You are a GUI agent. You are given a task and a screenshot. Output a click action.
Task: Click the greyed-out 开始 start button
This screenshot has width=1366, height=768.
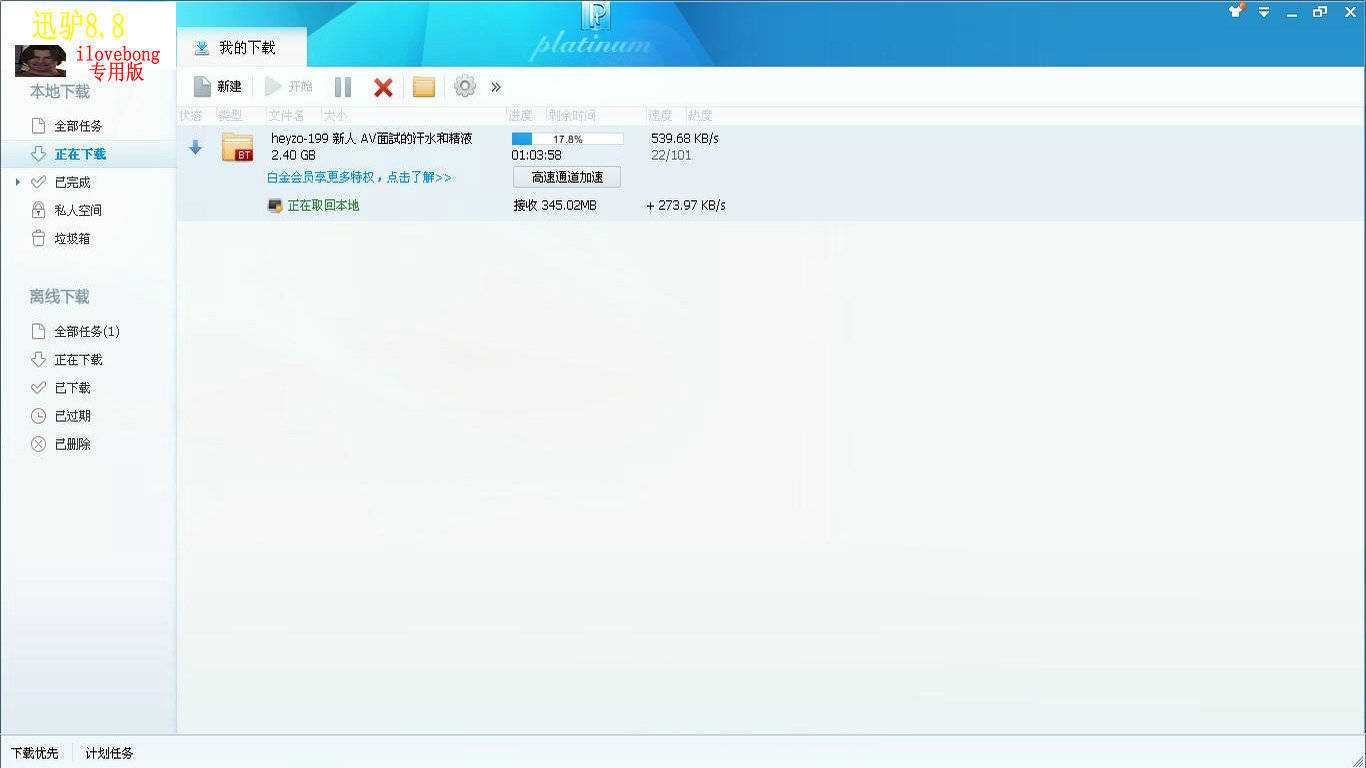[289, 87]
